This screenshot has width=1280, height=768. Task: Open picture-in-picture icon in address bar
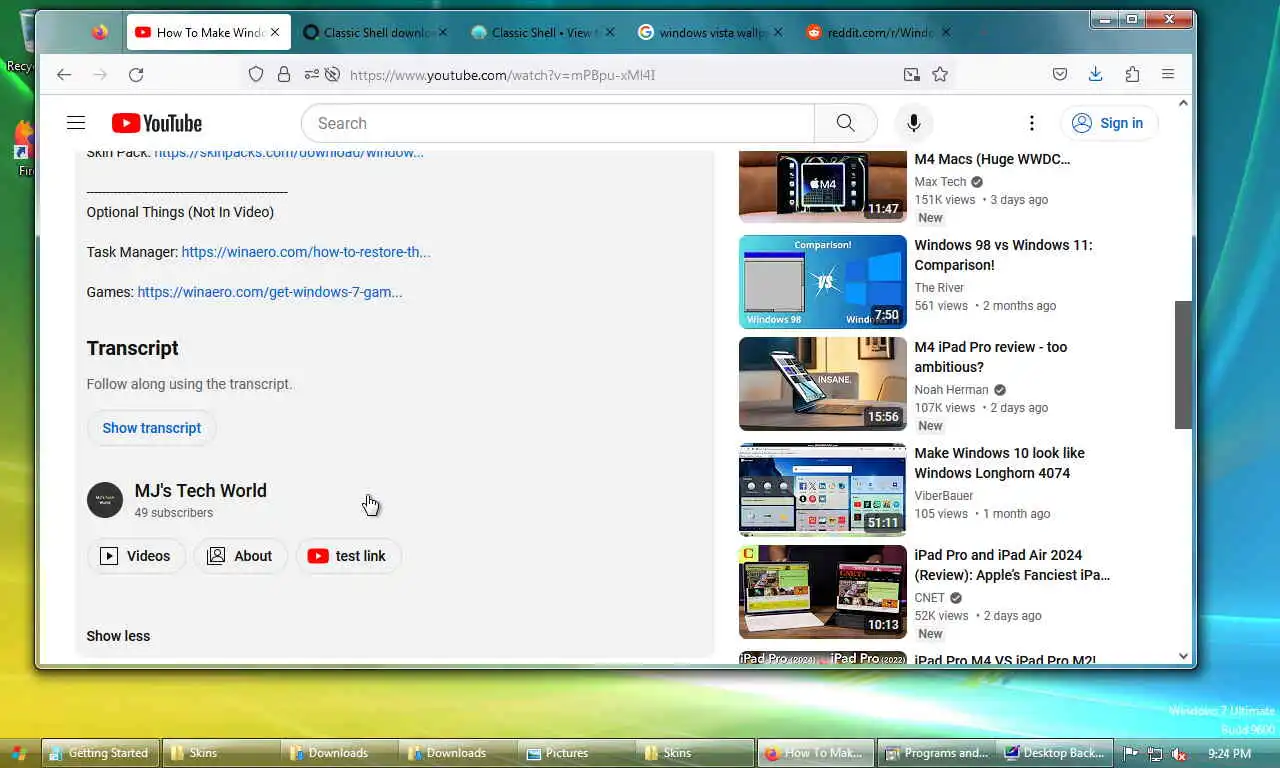(x=911, y=74)
